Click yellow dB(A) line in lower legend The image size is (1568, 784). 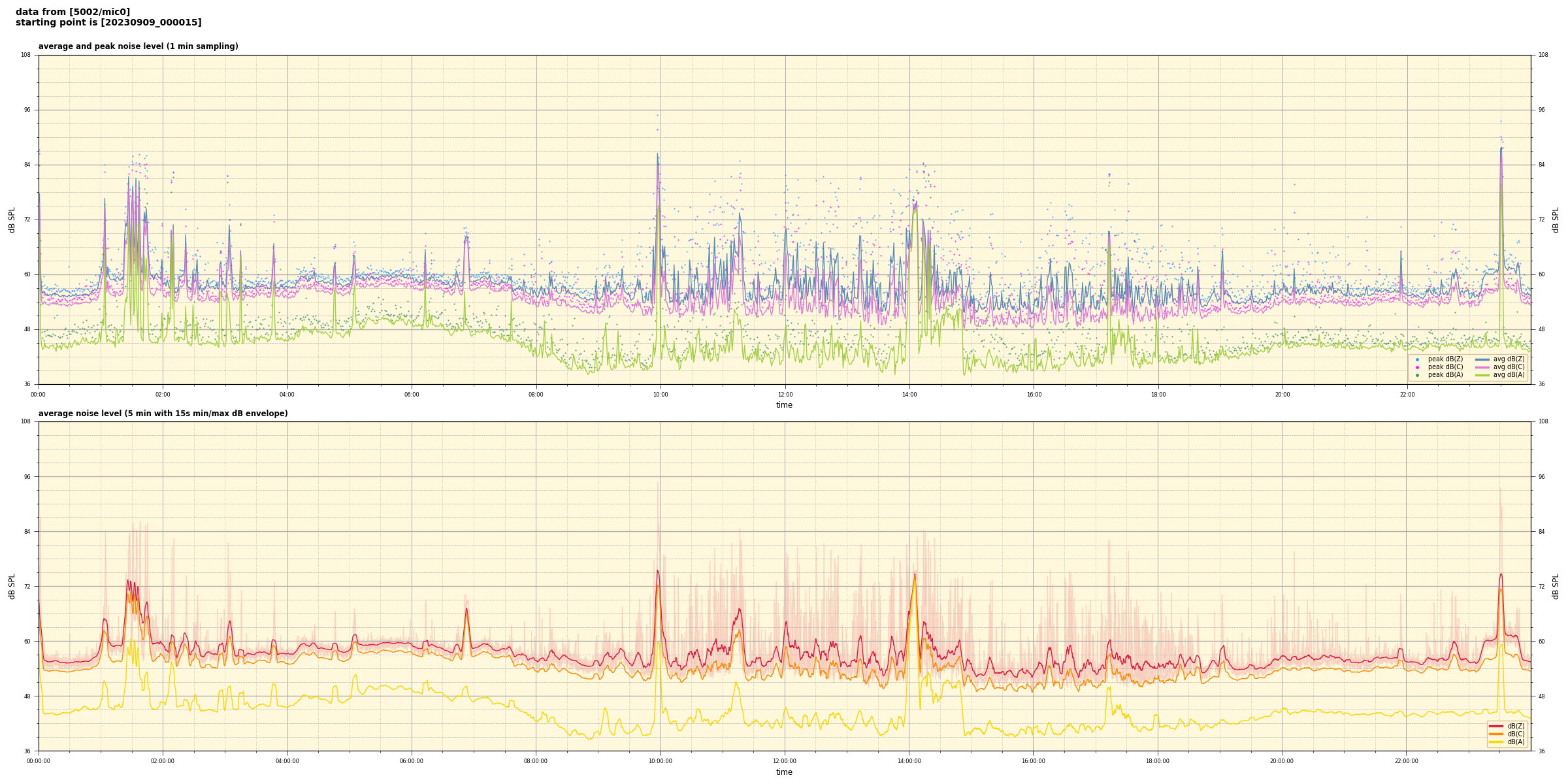(x=1496, y=742)
